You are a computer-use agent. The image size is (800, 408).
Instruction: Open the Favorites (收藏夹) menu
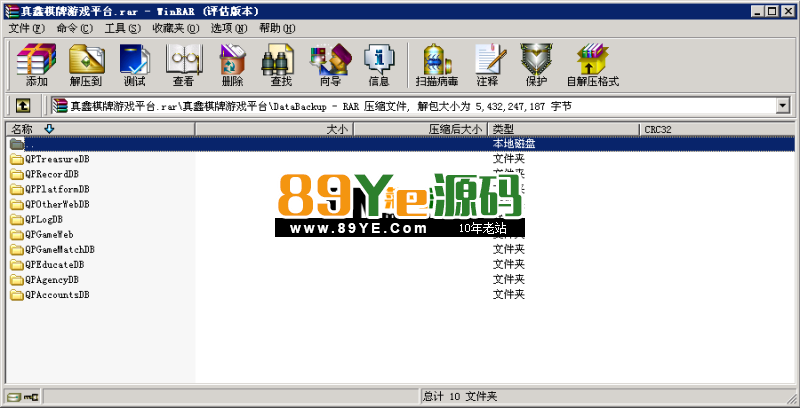176,28
